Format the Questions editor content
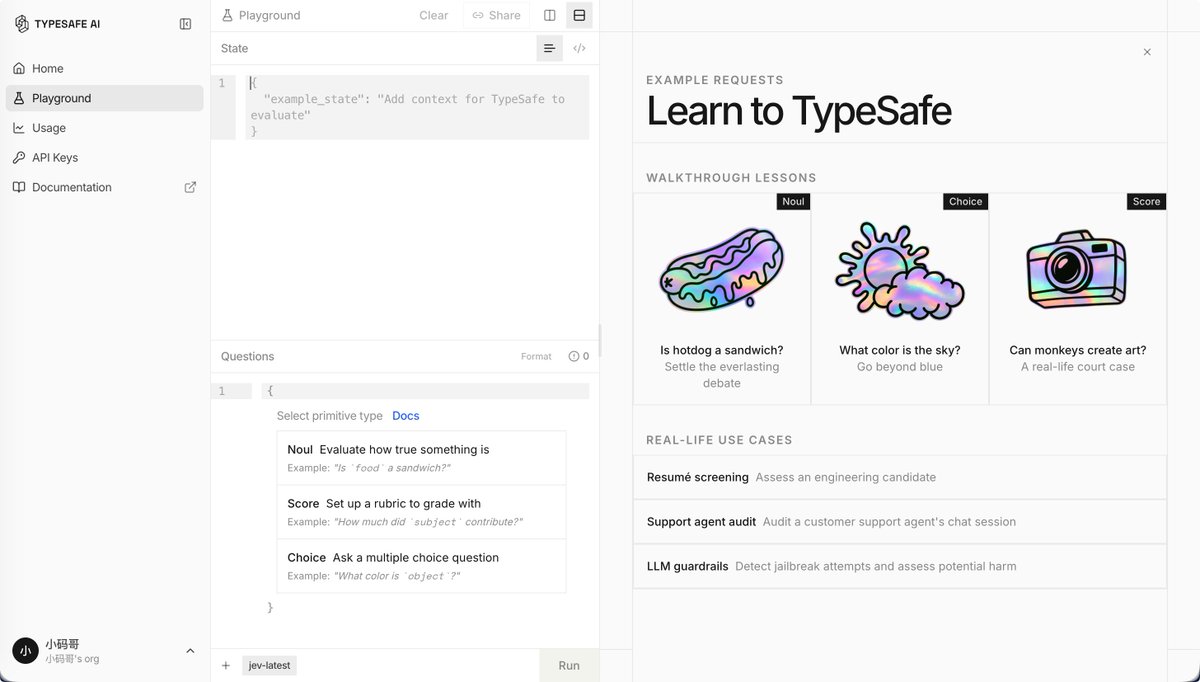This screenshot has width=1200, height=682. [x=536, y=356]
